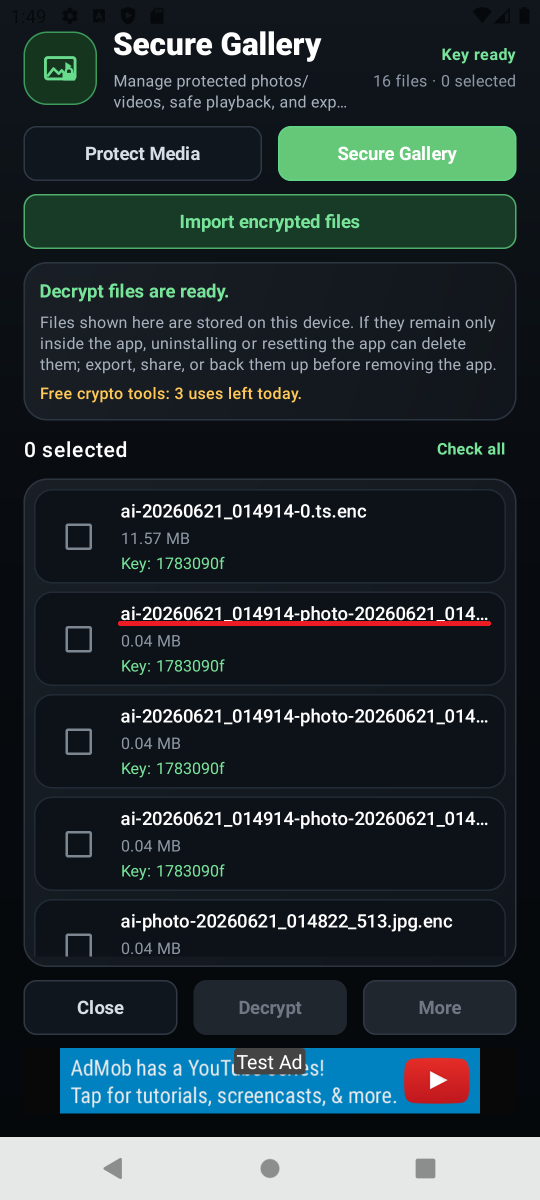The image size is (540, 1200).
Task: Open the More options button
Action: [x=440, y=1007]
